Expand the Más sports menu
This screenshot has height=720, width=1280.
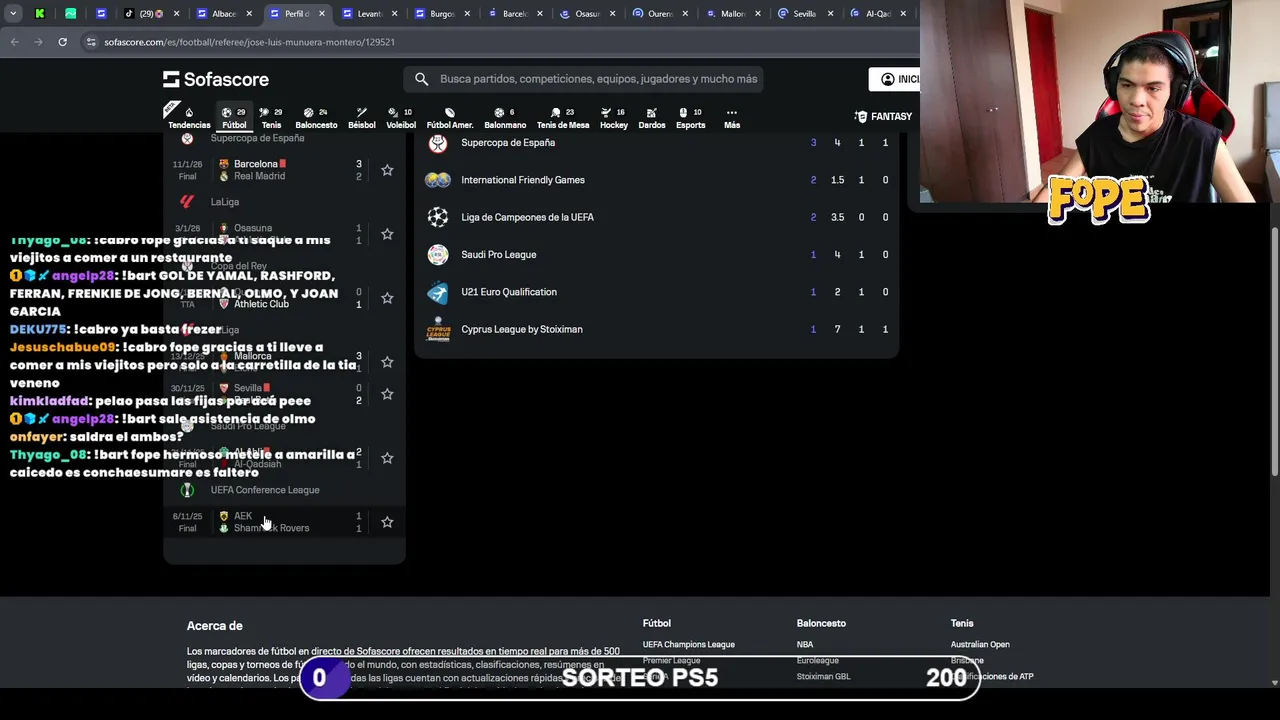732,118
